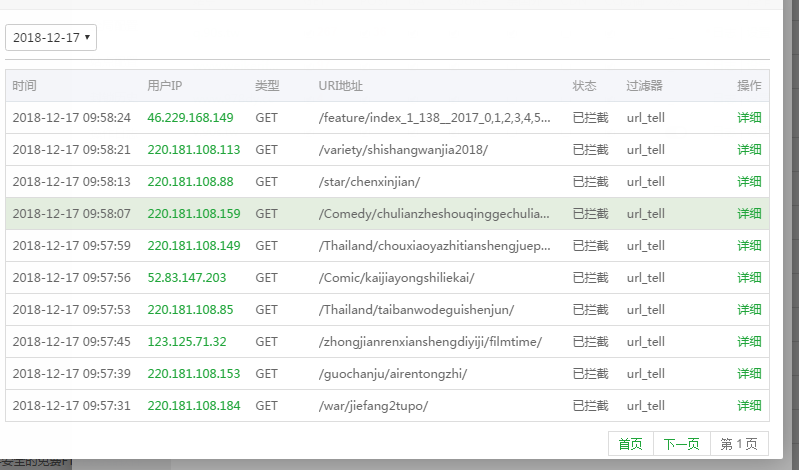Click the 第 1 页 page indicator
The height and width of the screenshot is (470, 799).
(x=739, y=444)
